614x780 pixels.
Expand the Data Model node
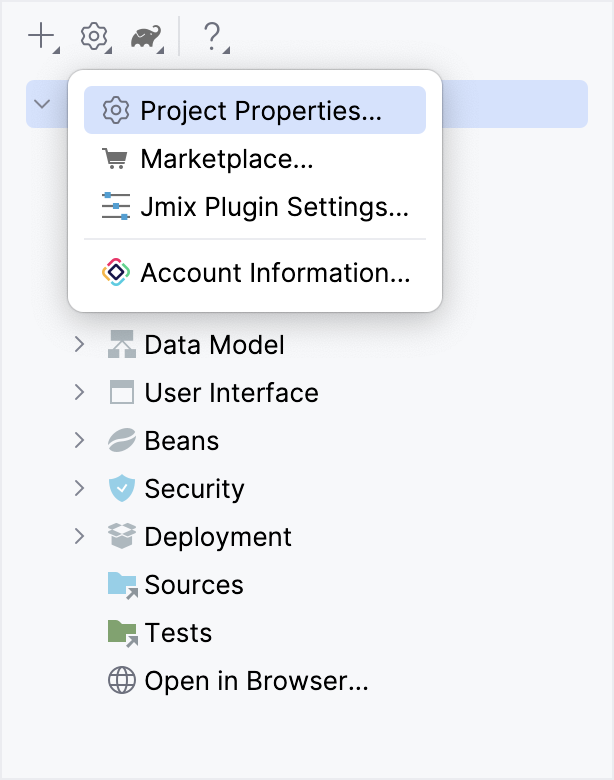tap(80, 345)
